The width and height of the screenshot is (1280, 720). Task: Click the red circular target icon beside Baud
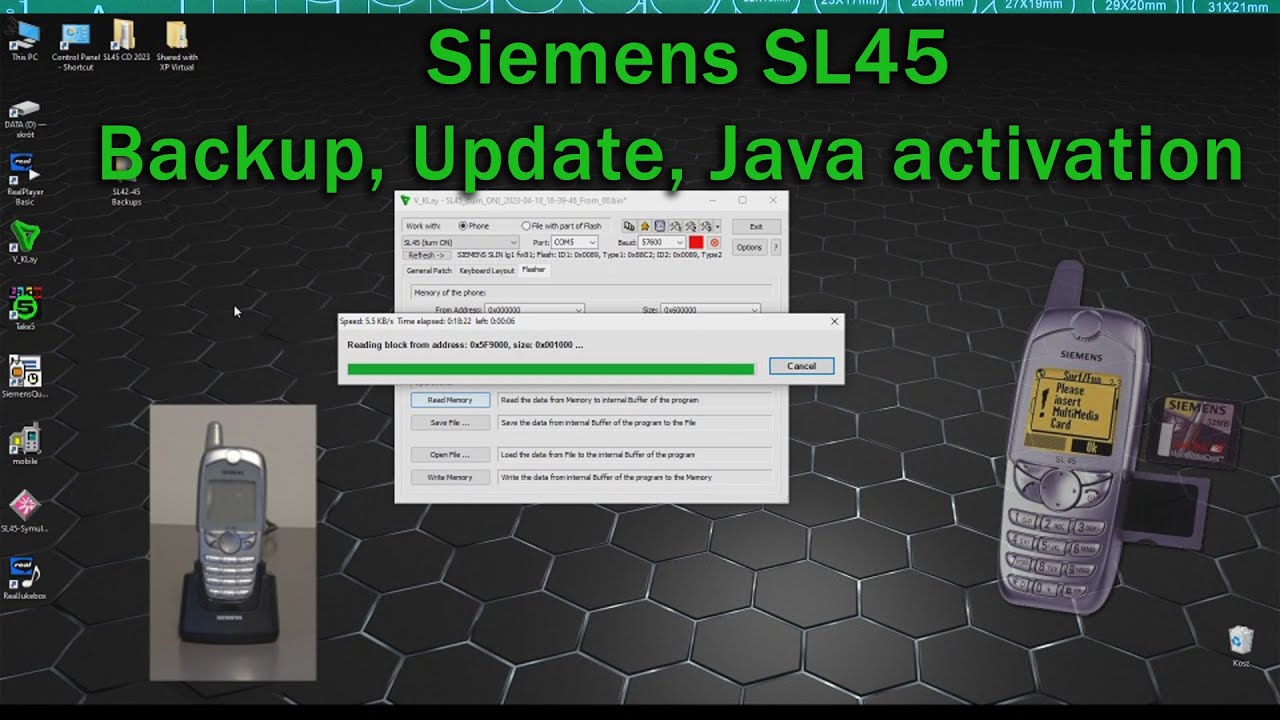pos(714,243)
